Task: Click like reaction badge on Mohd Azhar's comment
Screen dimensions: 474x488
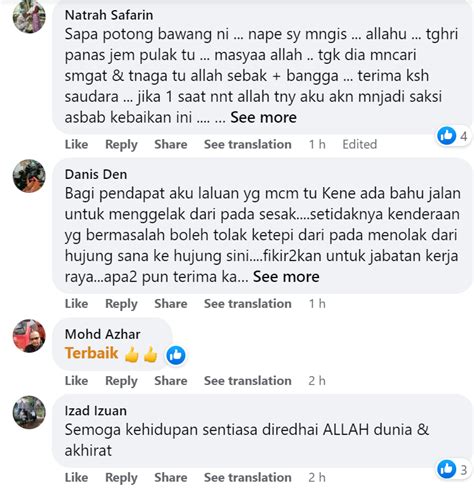Action: (x=176, y=355)
